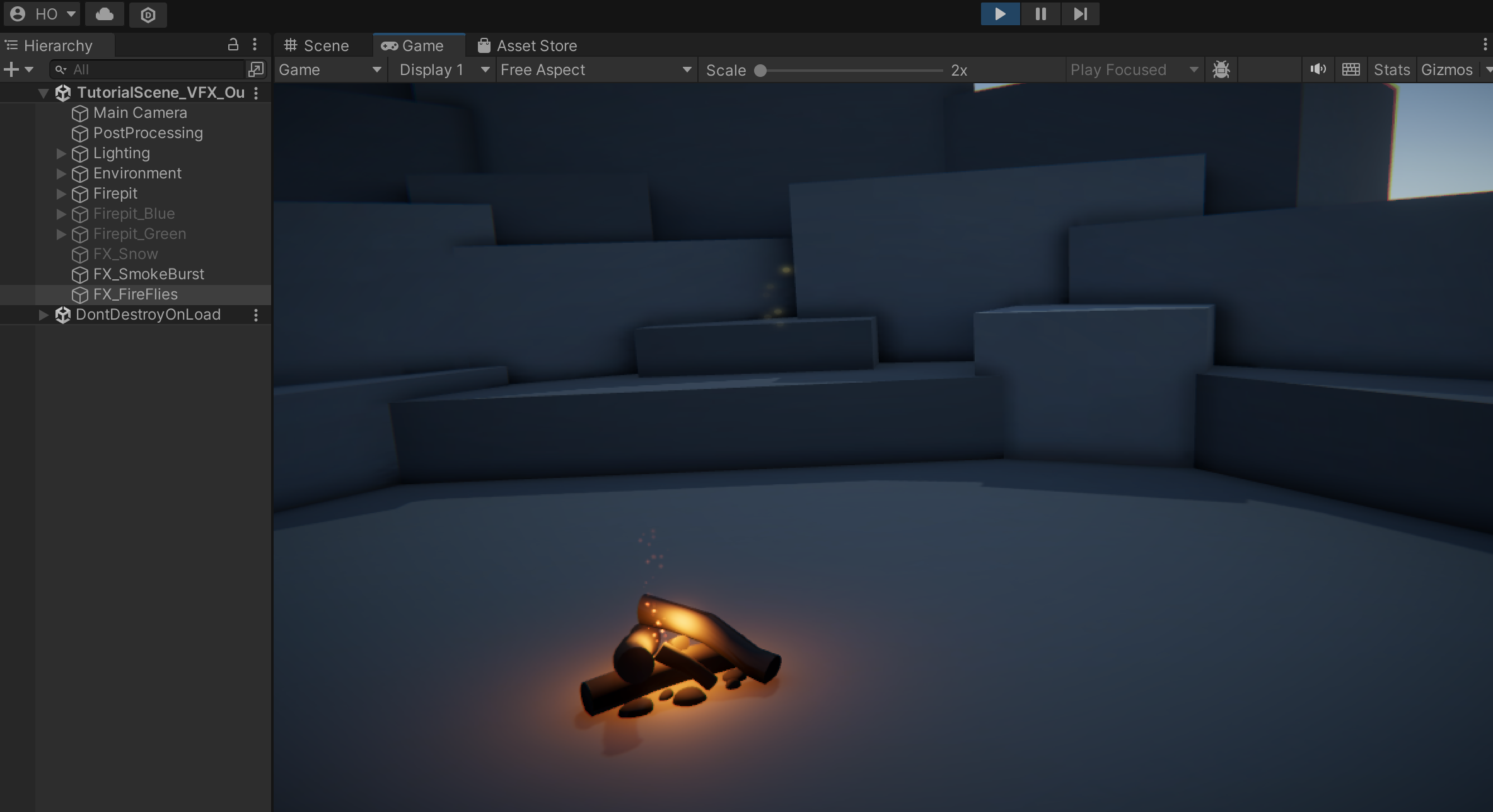Click the search magnifier in the Hierarchy
The image size is (1493, 812).
61,69
